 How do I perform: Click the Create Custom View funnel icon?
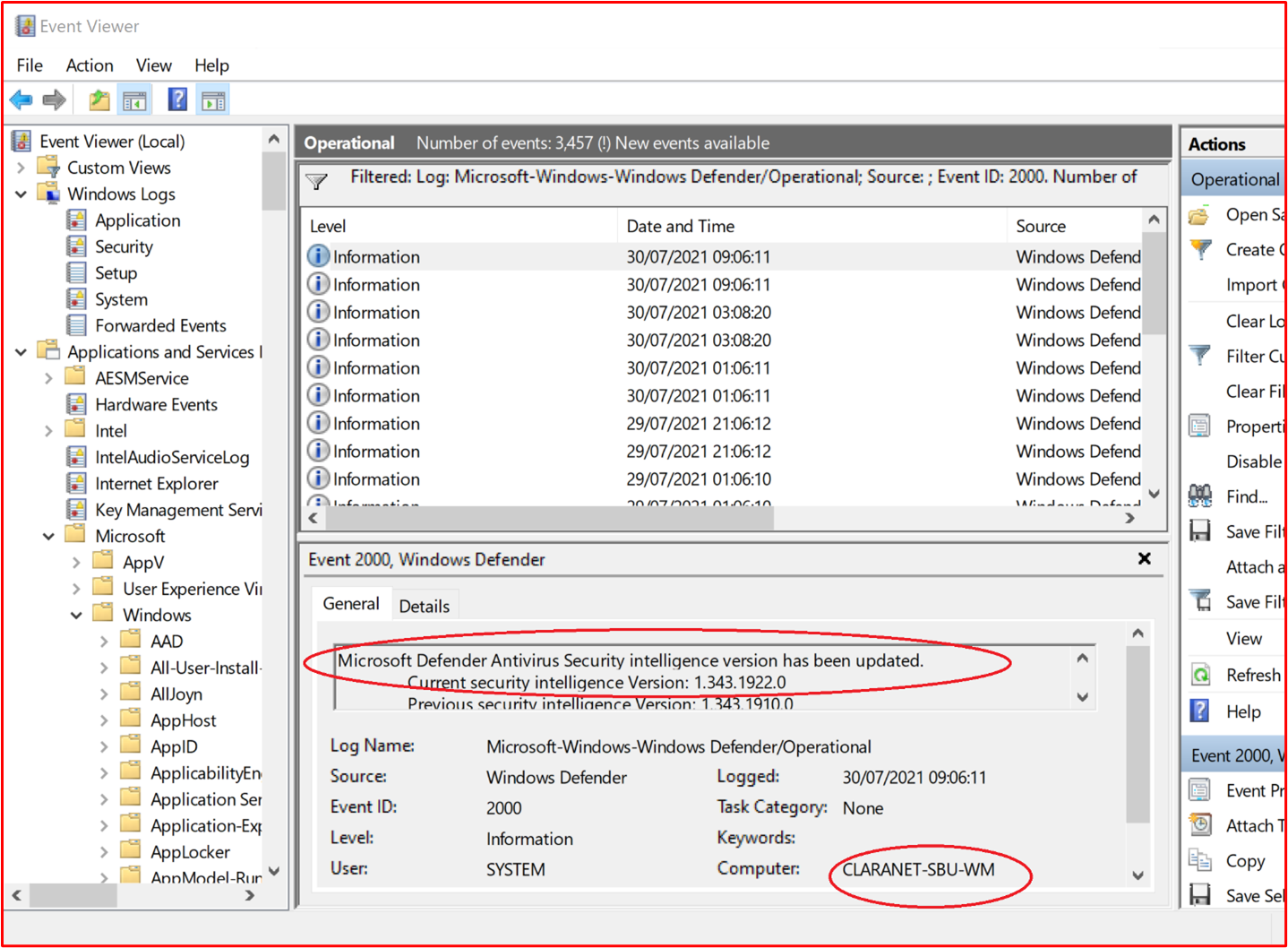click(1200, 250)
